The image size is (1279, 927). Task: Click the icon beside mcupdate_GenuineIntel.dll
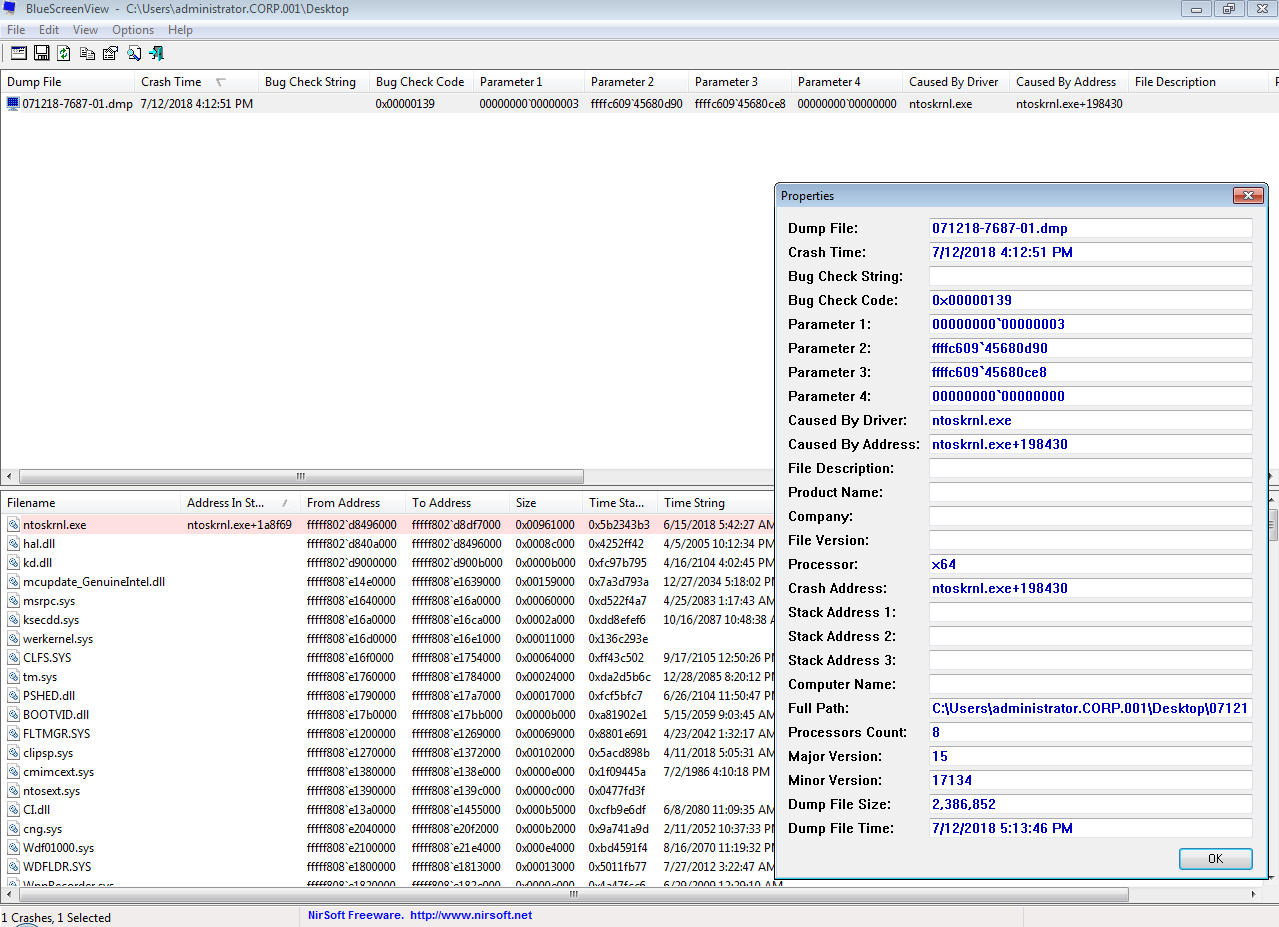[13, 582]
